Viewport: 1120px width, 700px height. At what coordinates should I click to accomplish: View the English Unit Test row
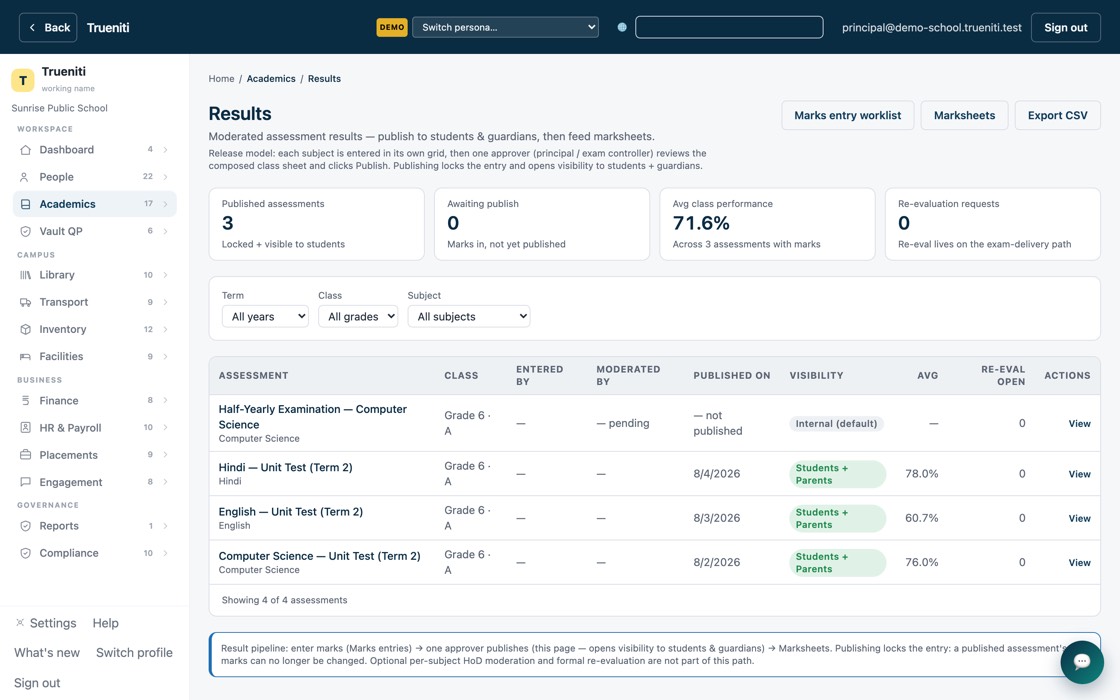[x=1079, y=519]
